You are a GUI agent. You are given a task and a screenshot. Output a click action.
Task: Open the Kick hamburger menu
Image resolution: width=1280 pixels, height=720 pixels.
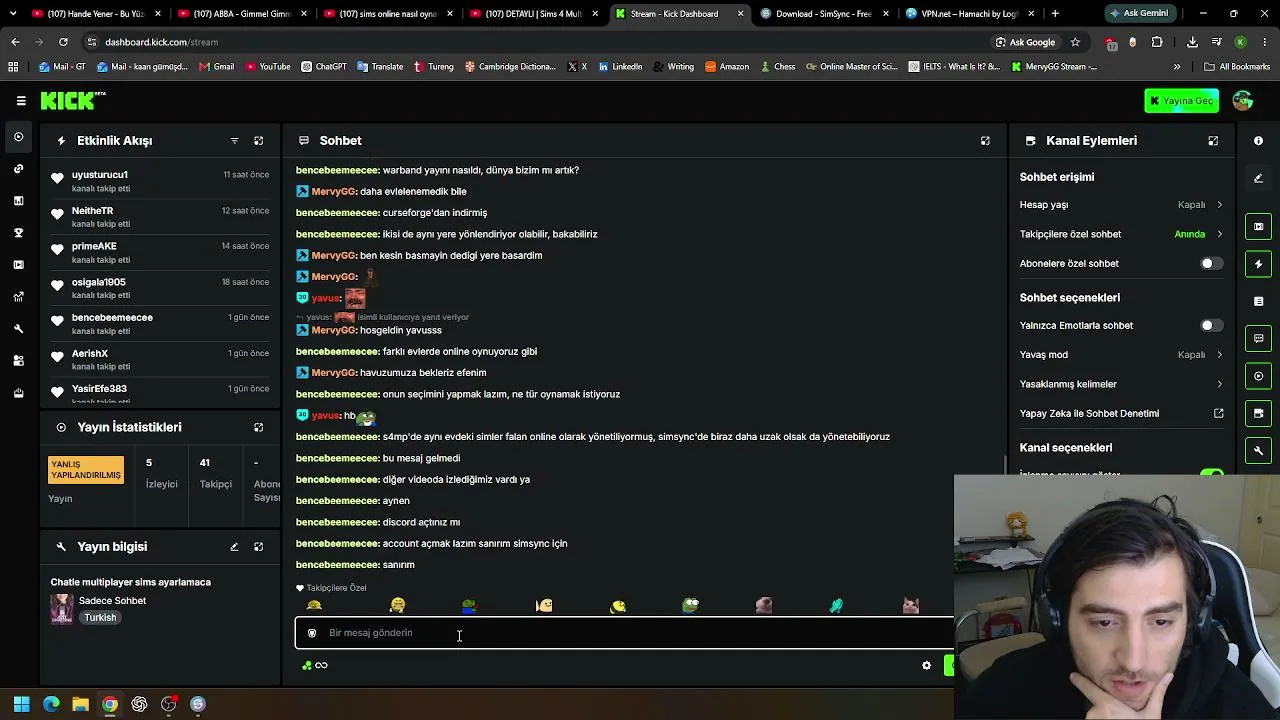(21, 101)
